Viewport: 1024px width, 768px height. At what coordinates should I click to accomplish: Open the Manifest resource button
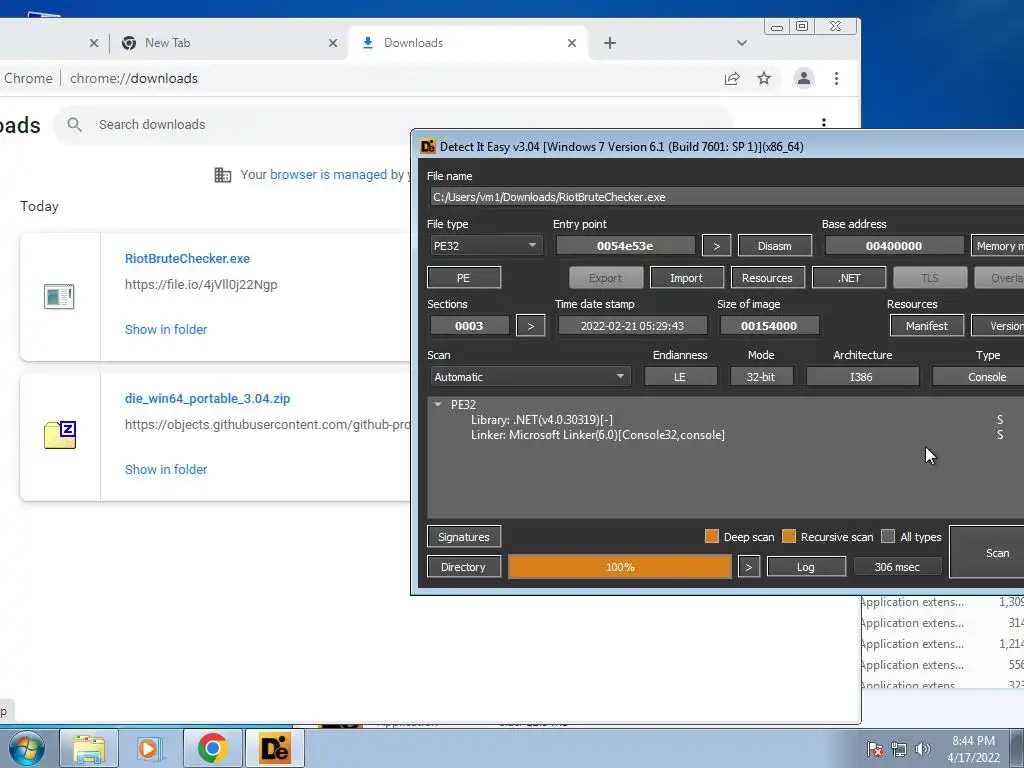click(x=927, y=326)
